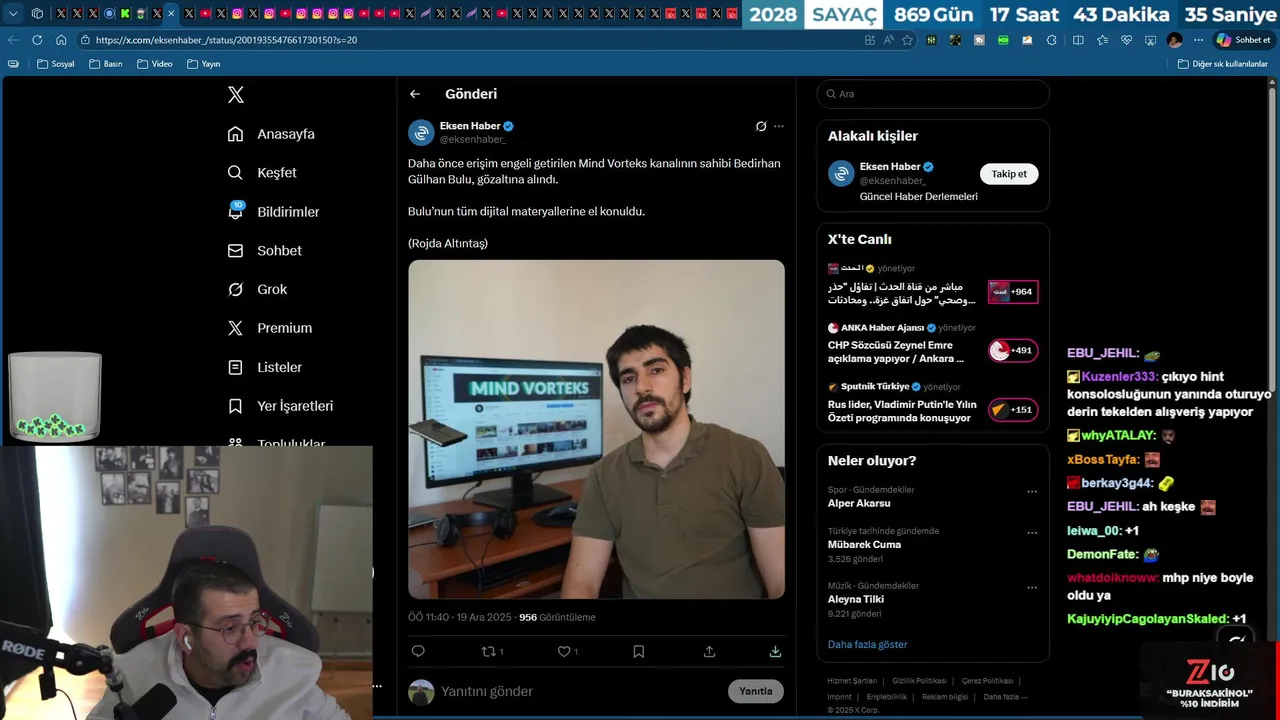Open the extensions puzzle icon
1280x720 pixels.
(x=1051, y=40)
